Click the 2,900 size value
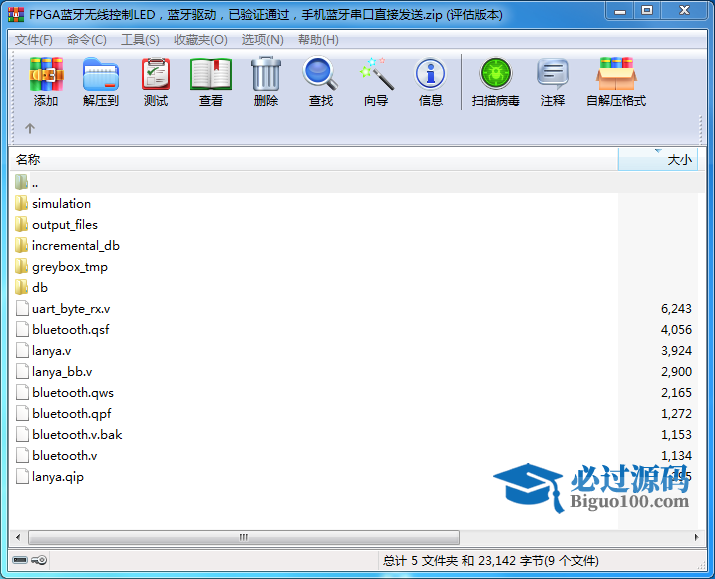The height and width of the screenshot is (579, 715). (x=676, y=372)
